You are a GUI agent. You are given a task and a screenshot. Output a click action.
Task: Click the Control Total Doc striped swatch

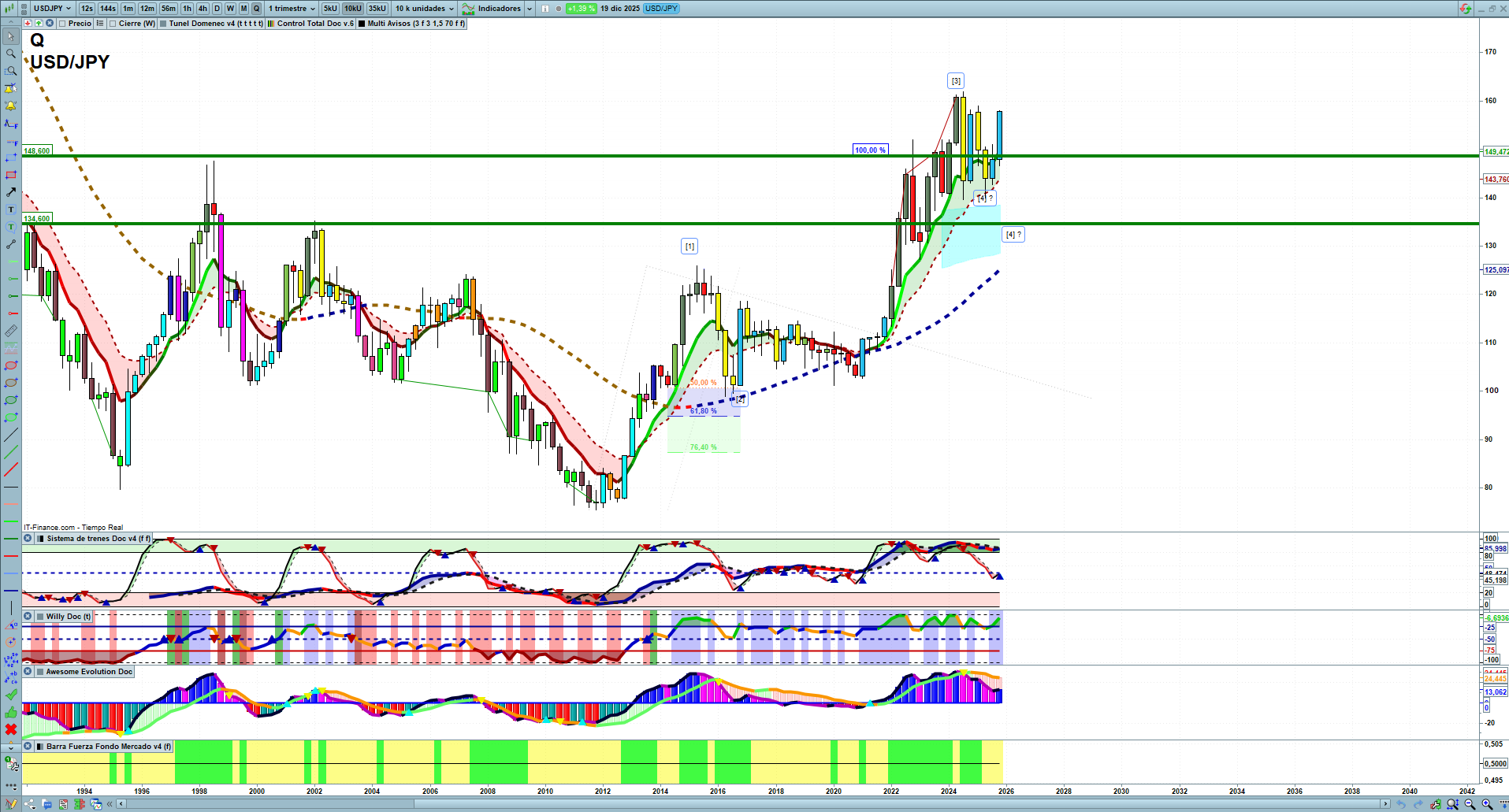coord(271,24)
